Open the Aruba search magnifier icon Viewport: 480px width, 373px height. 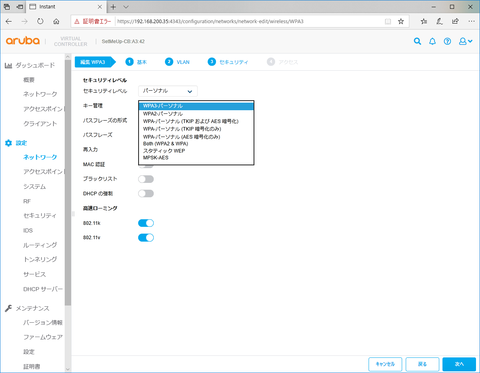tap(417, 41)
